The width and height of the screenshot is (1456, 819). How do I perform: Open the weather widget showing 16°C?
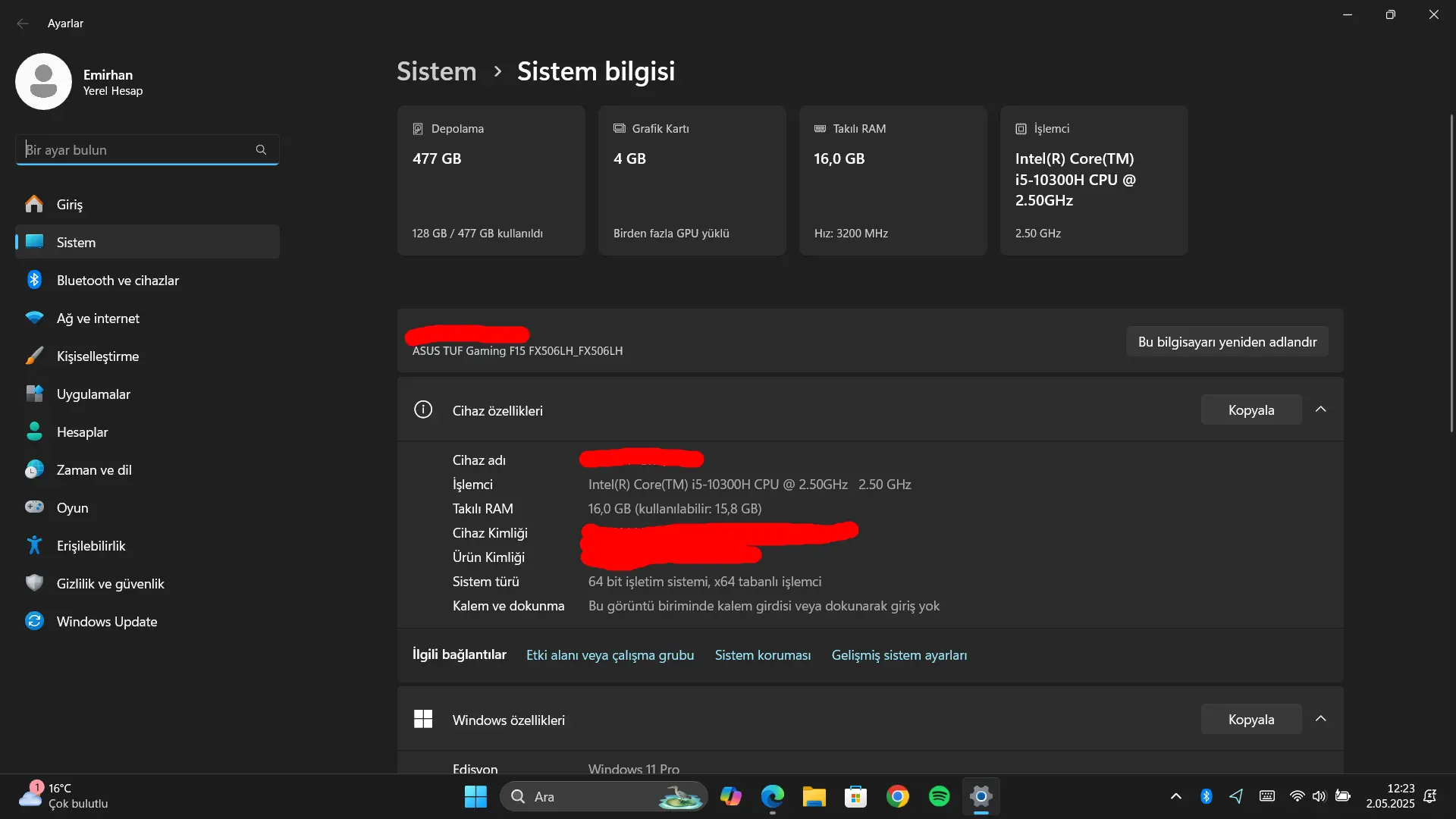[x=64, y=796]
